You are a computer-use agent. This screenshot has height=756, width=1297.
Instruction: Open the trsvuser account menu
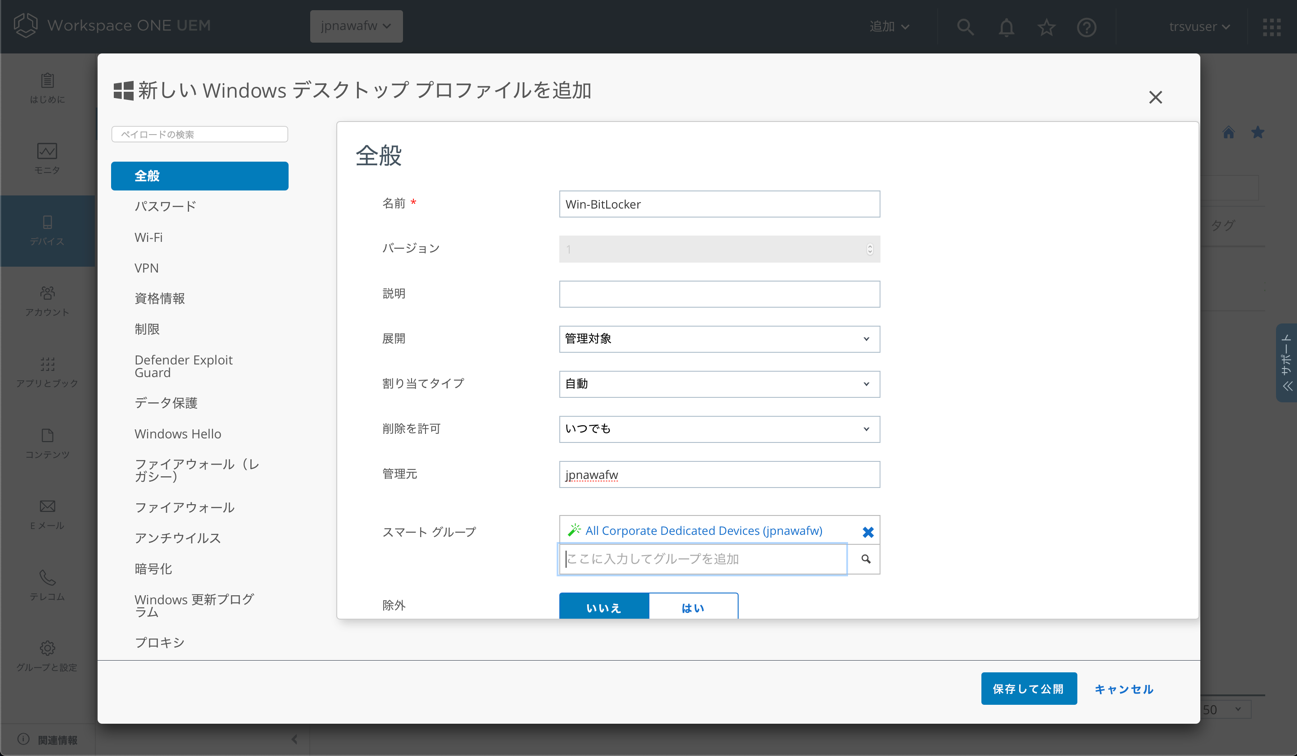(x=1199, y=27)
